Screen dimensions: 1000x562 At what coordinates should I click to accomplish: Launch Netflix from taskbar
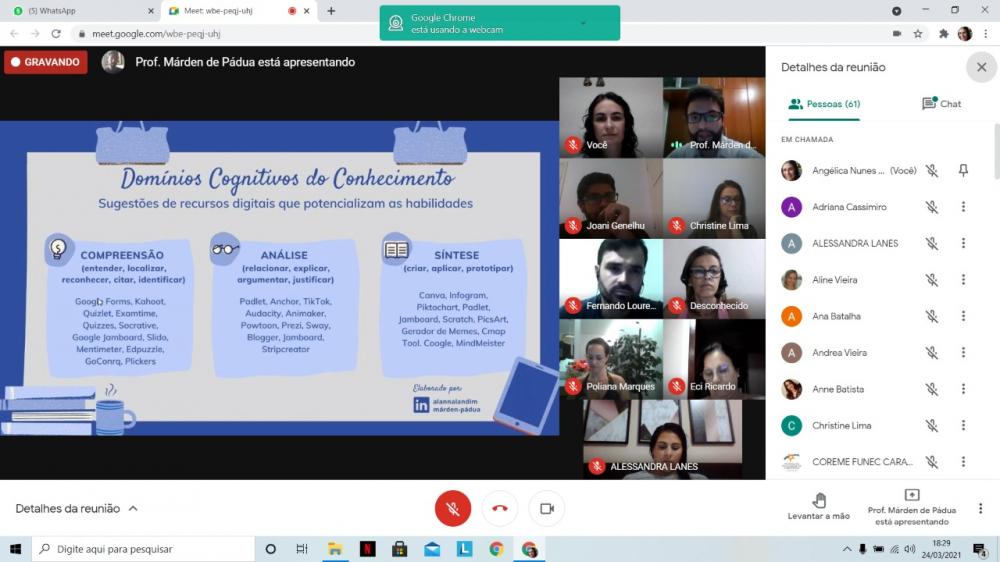(x=367, y=549)
